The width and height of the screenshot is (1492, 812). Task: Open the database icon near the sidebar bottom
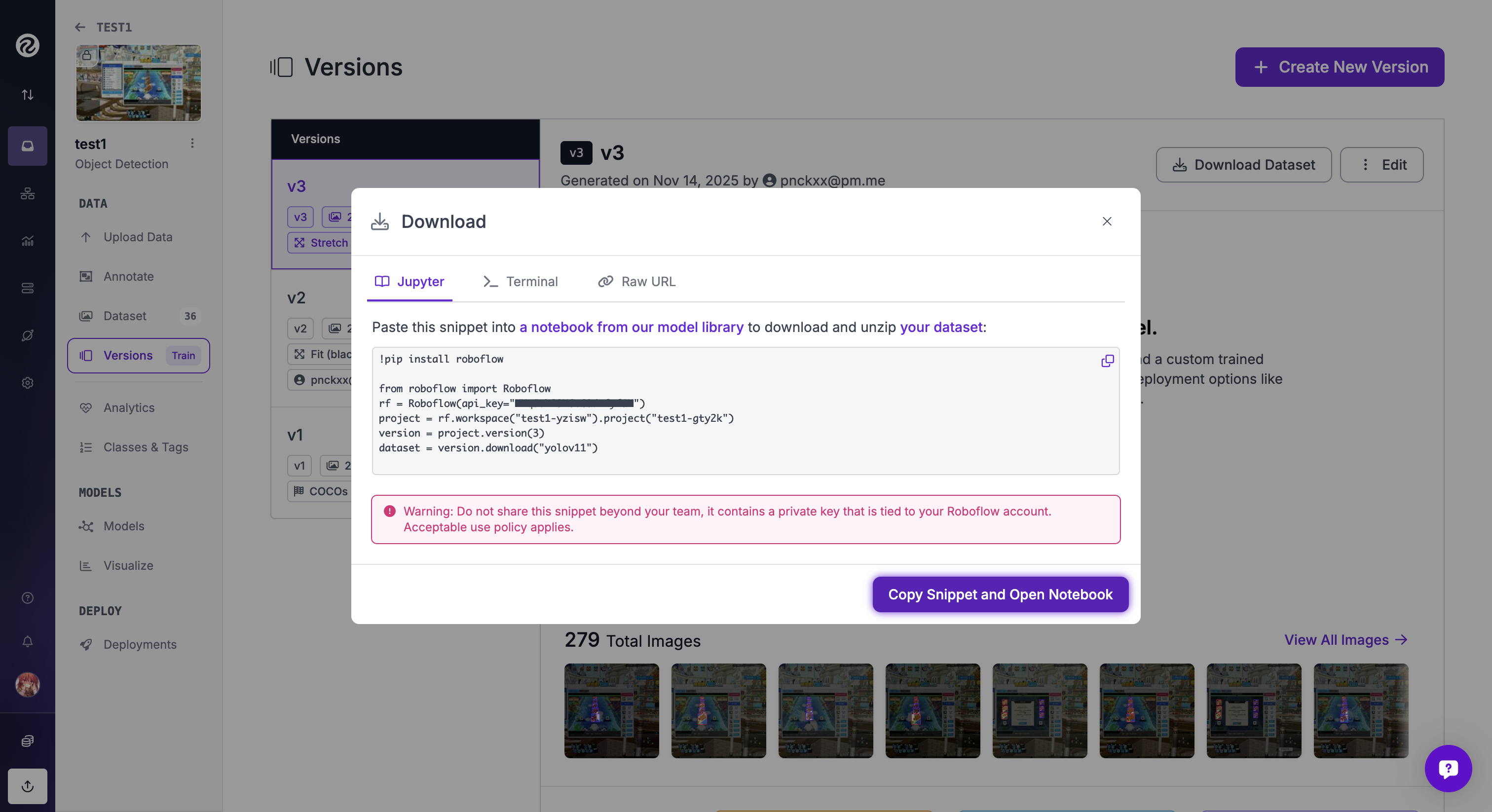click(27, 741)
